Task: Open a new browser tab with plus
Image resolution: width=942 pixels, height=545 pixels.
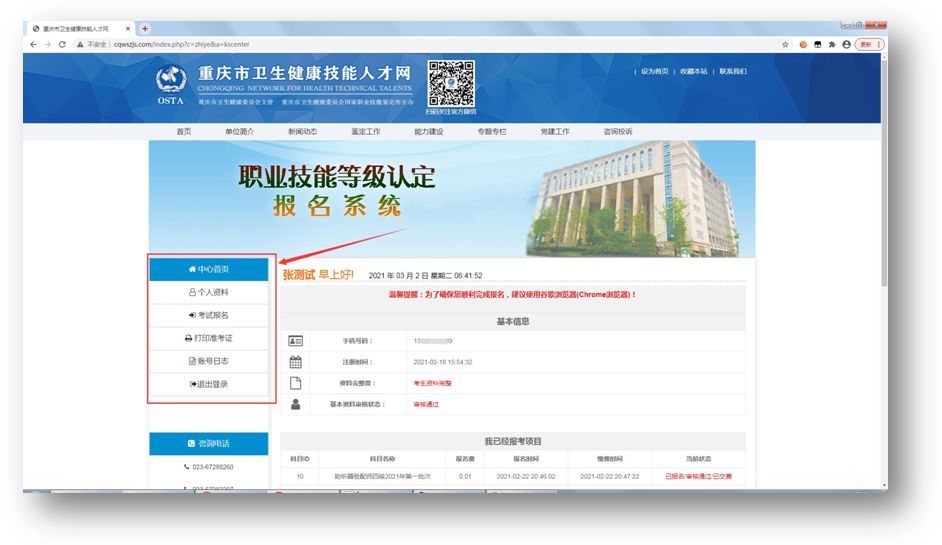Action: [145, 29]
